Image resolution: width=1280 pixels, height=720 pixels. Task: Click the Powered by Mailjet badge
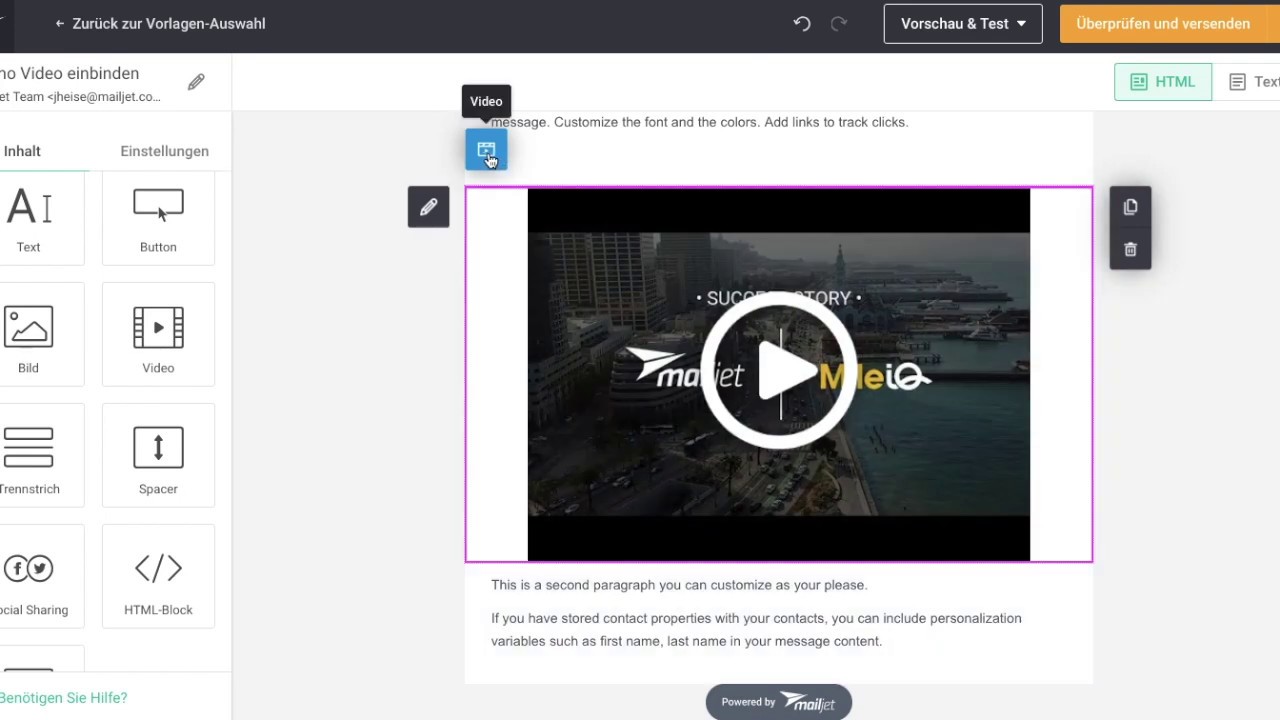click(x=779, y=702)
